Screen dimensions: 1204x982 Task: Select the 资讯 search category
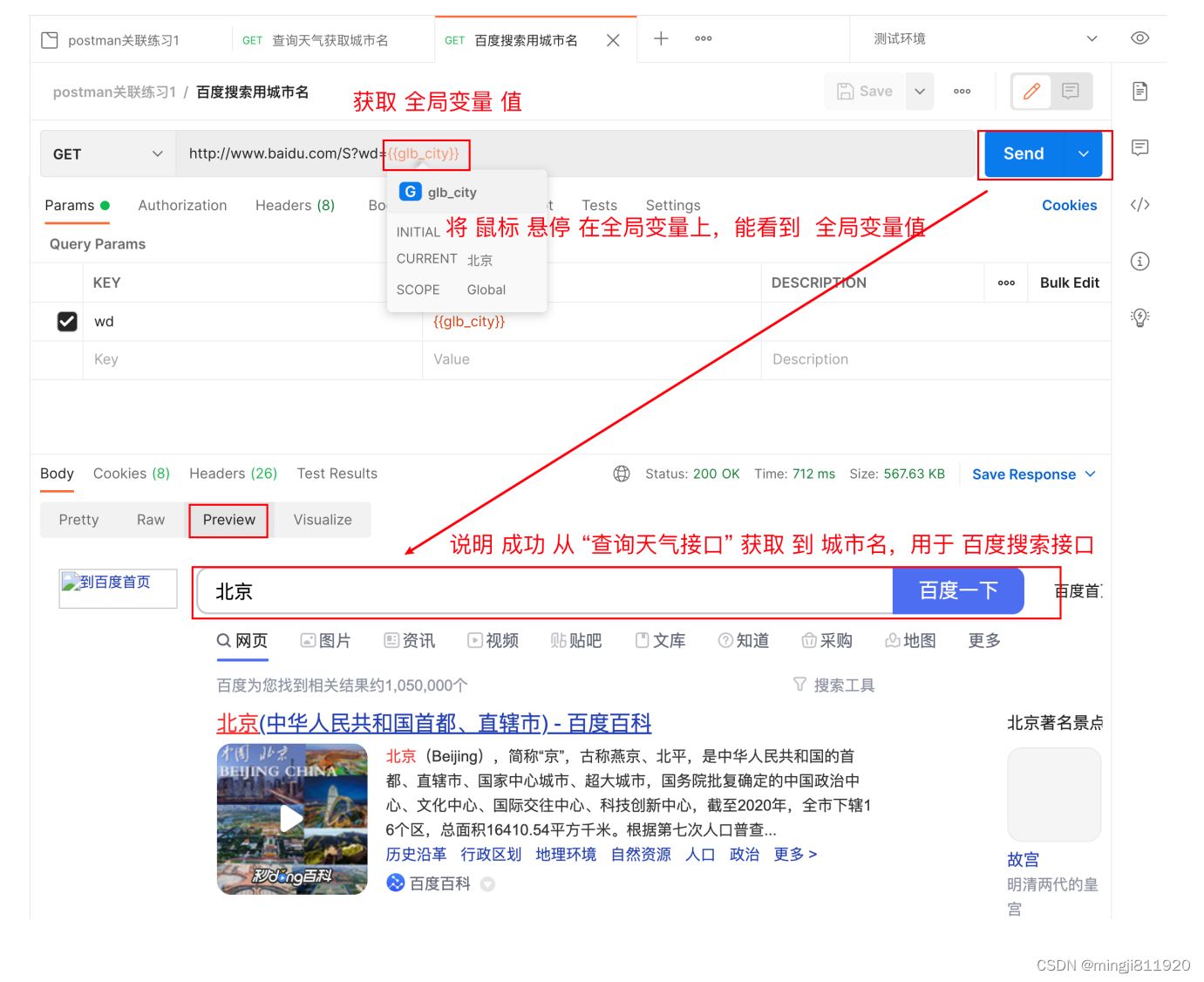[x=410, y=641]
